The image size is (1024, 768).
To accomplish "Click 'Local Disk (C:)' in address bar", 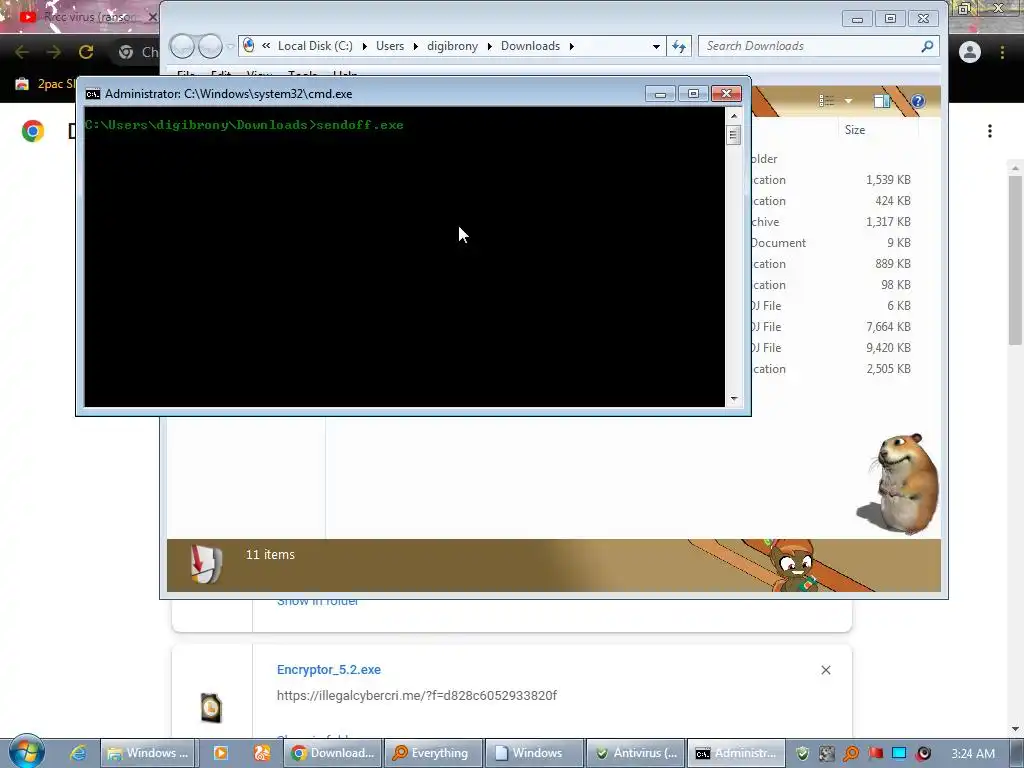I will click(x=315, y=46).
